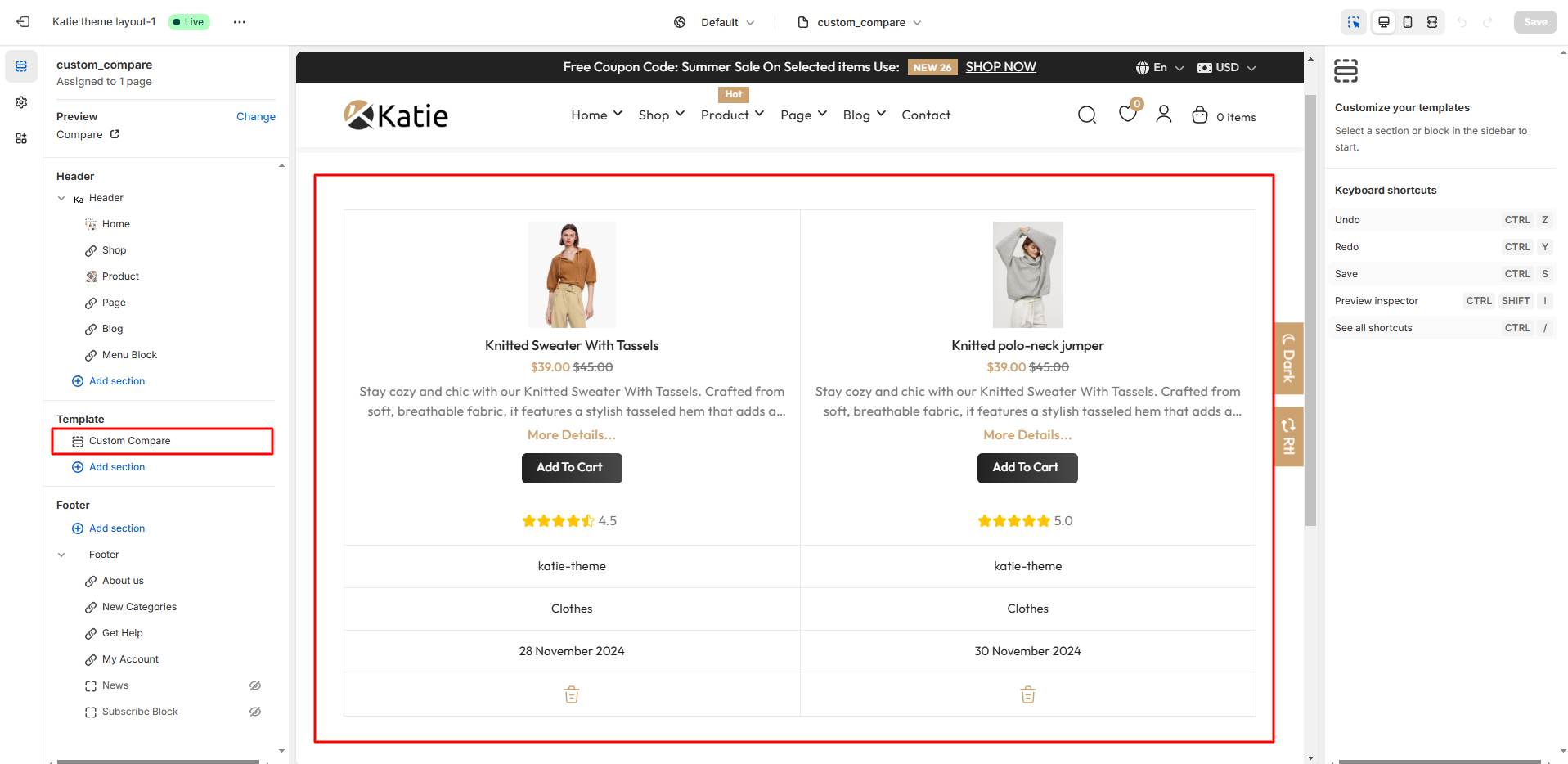The height and width of the screenshot is (764, 1568).
Task: Click the storefront search magnifier icon
Action: pos(1086,115)
